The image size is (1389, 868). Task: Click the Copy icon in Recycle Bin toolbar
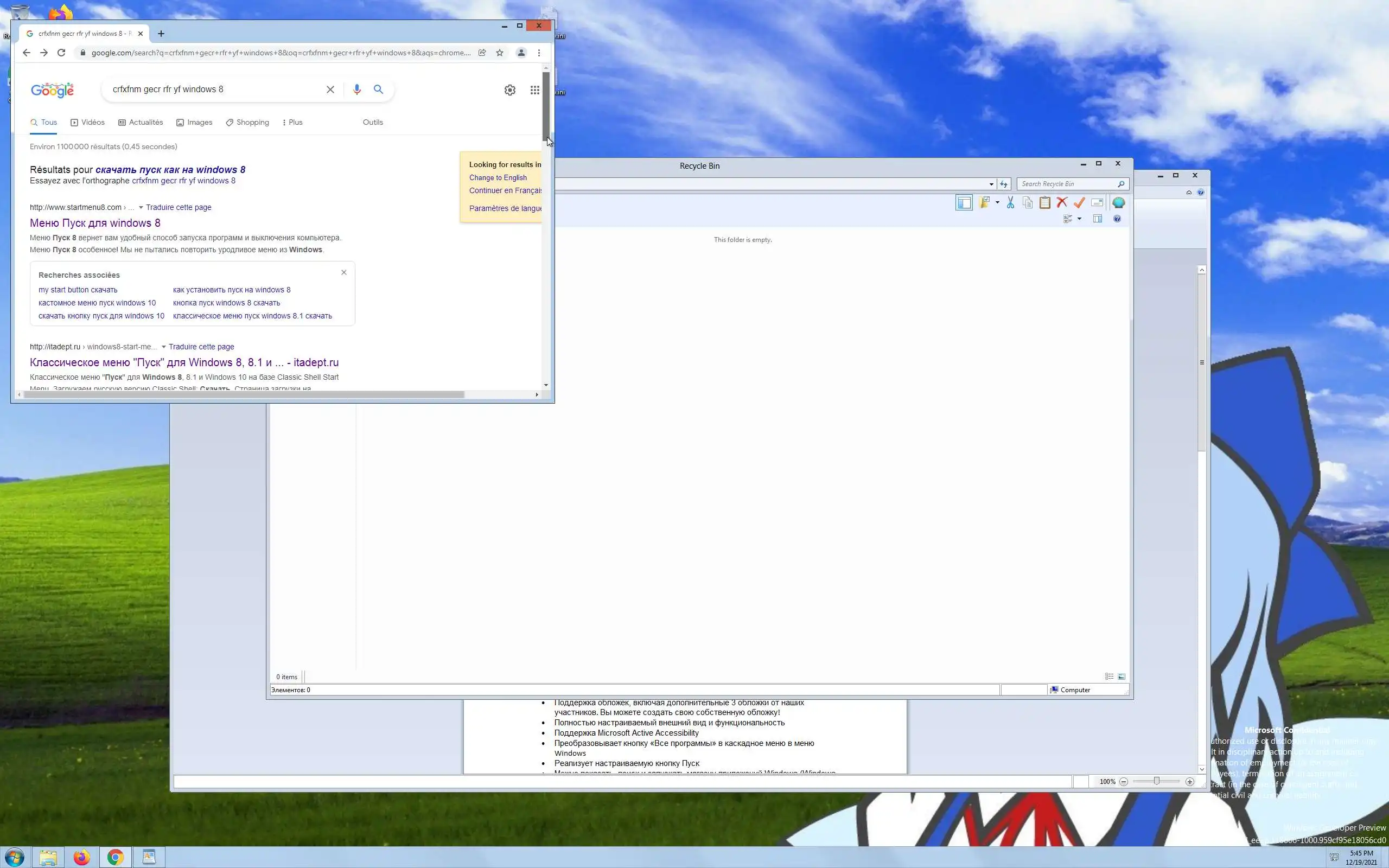(1028, 203)
